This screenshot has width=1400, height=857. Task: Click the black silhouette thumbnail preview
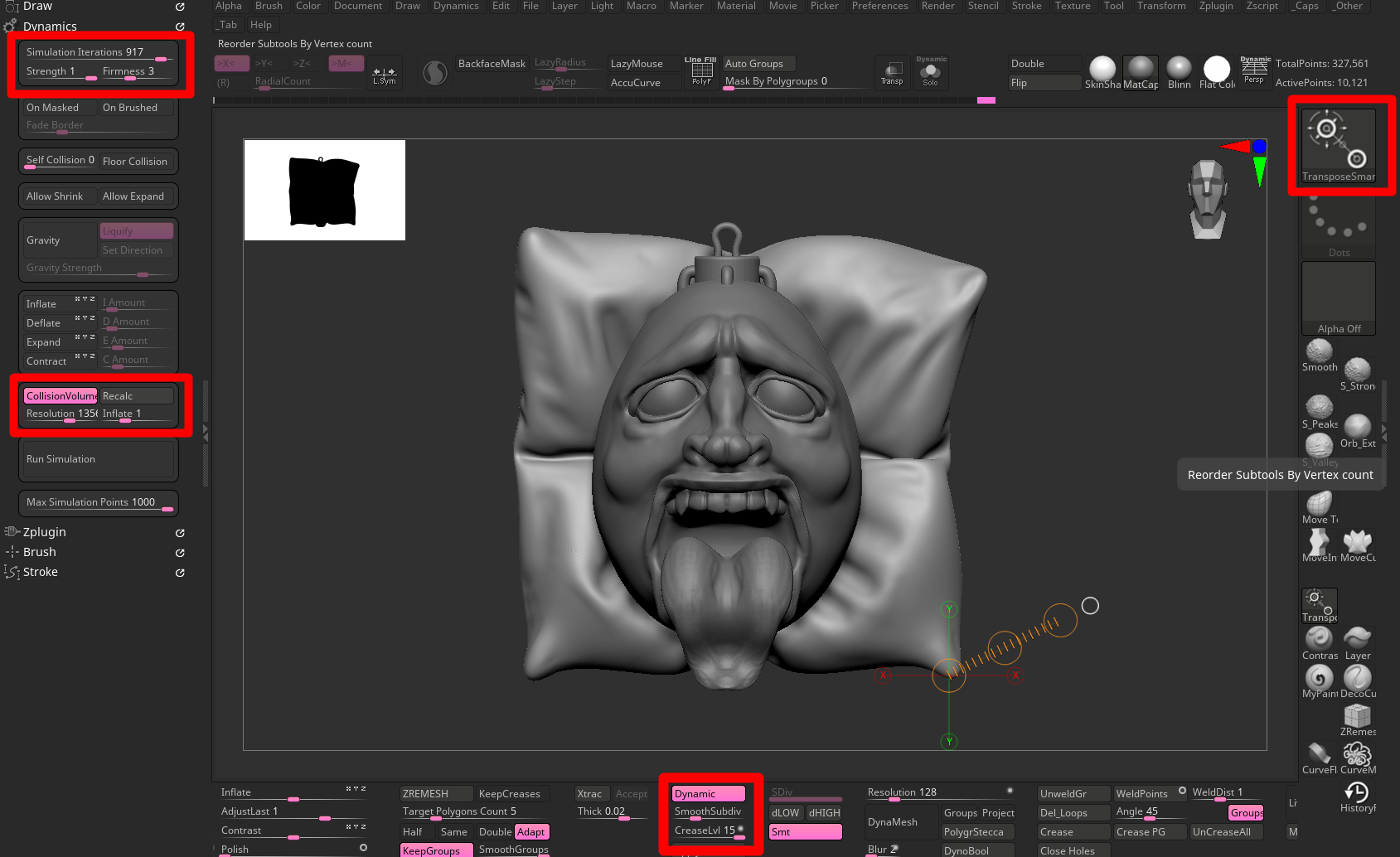pyautogui.click(x=324, y=190)
